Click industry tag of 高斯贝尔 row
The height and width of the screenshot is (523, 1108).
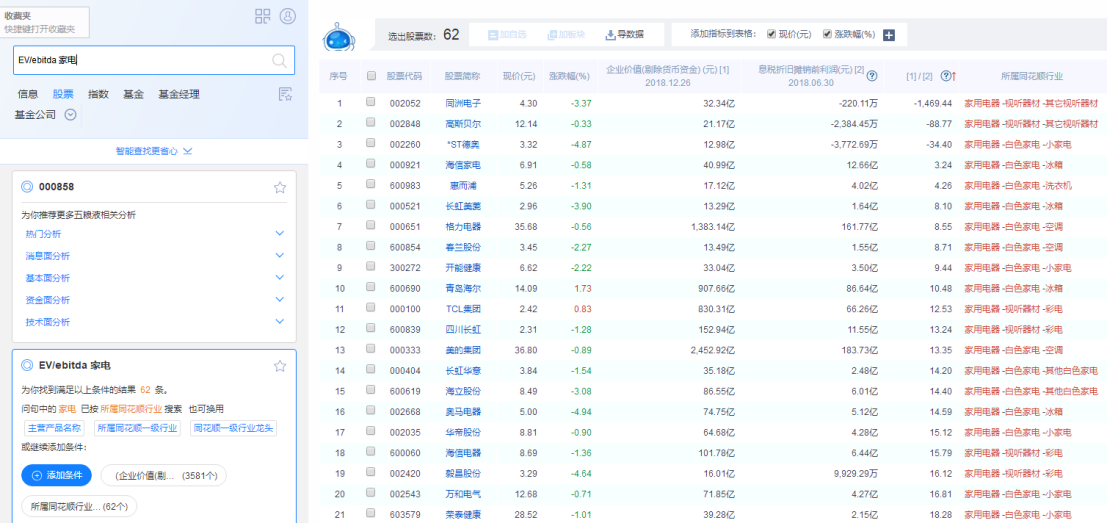1031,124
